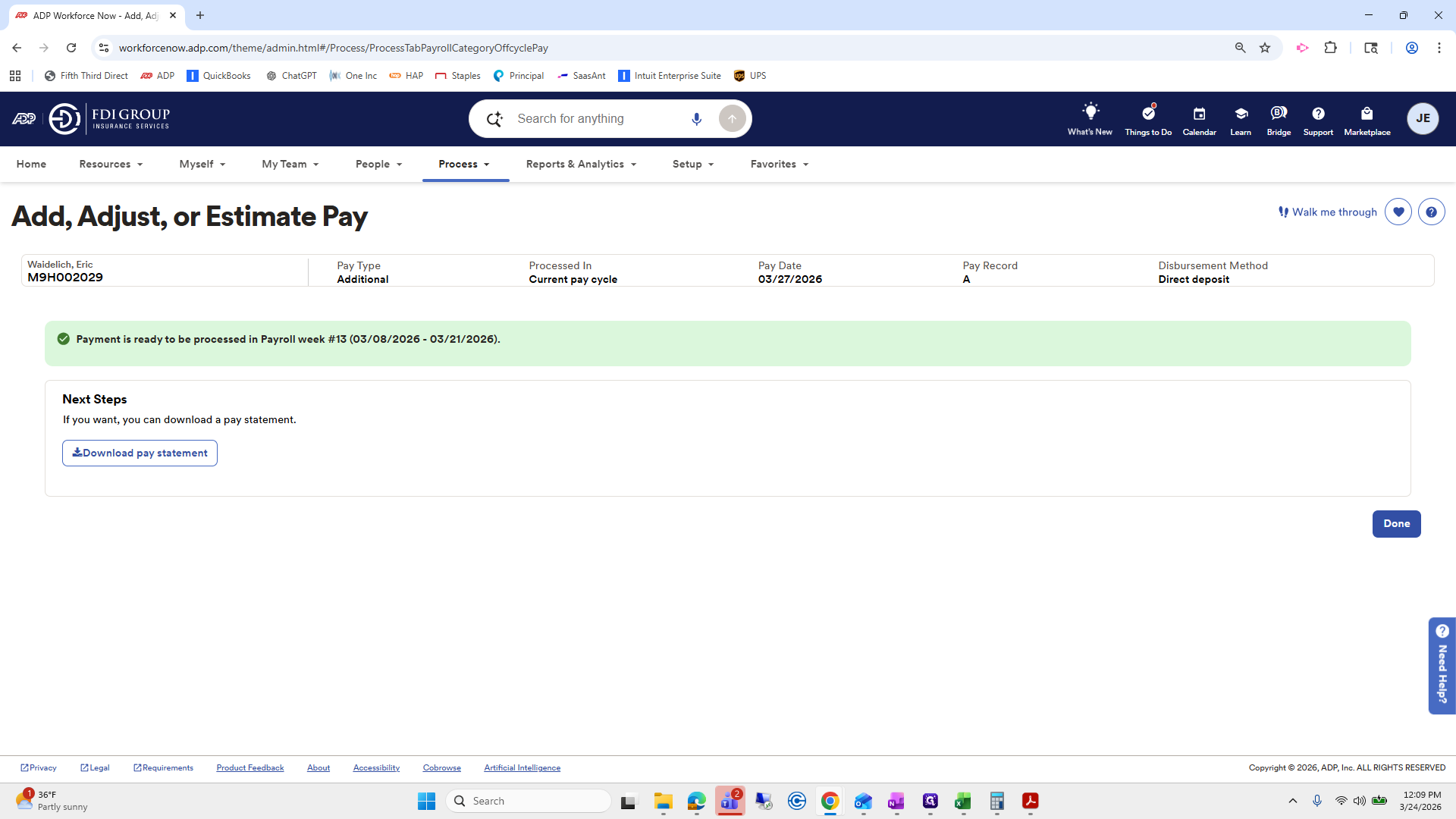Open Excel from the Windows taskbar
Screen dimensions: 1456x819
point(963,802)
